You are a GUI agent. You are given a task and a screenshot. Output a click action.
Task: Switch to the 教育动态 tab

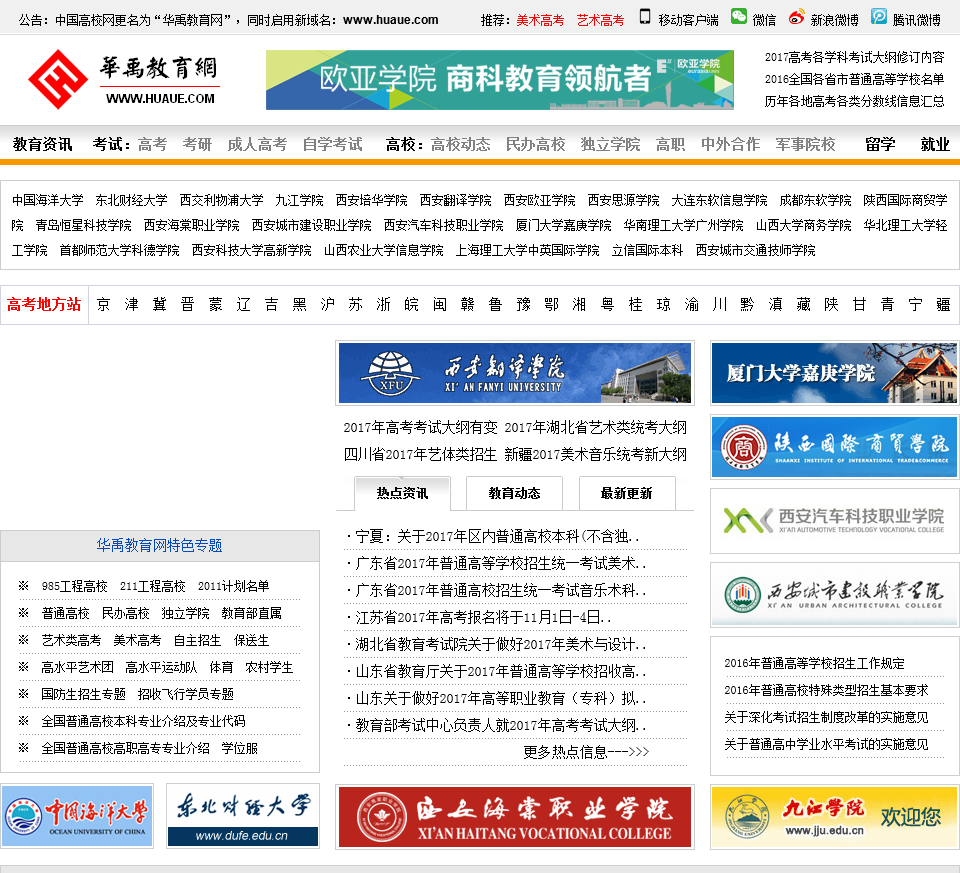(514, 493)
